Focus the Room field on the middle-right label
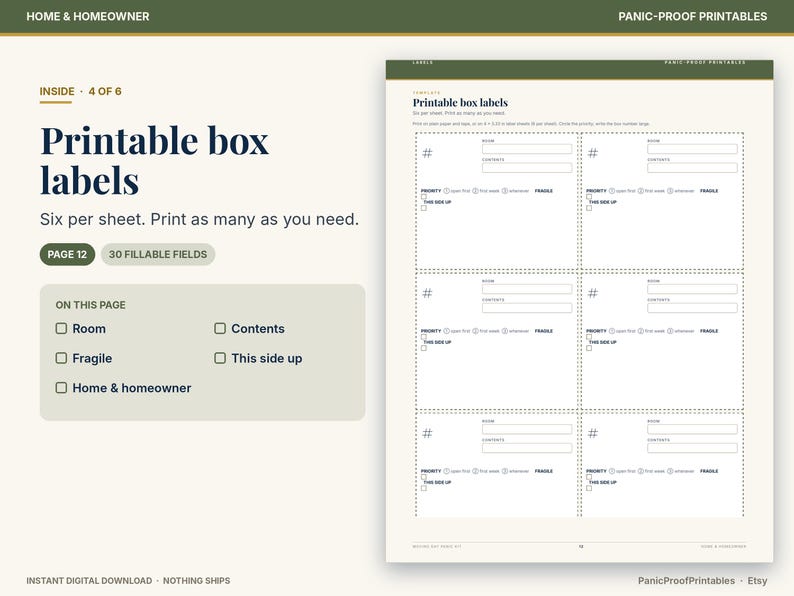Viewport: 794px width, 596px height. (692, 289)
